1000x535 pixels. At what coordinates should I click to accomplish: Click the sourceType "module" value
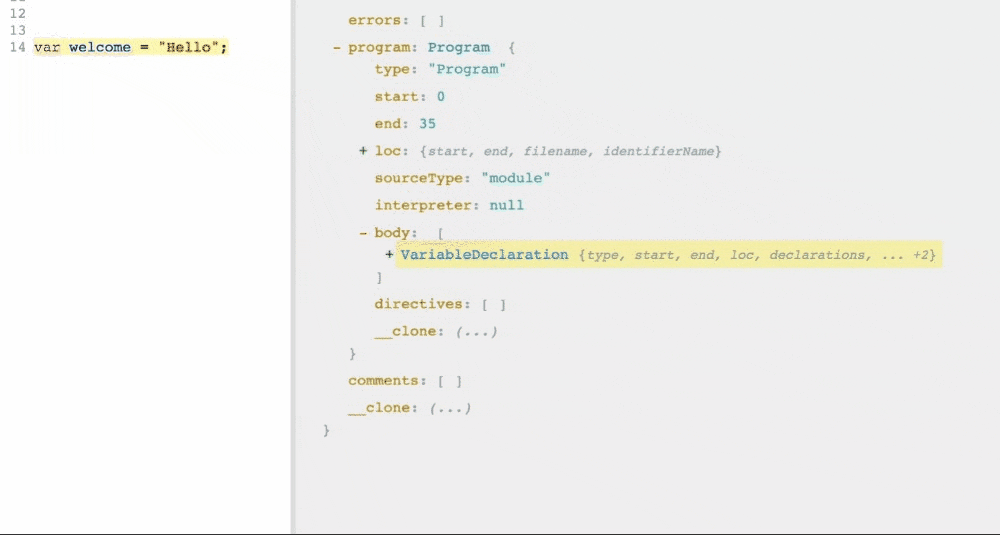[515, 178]
